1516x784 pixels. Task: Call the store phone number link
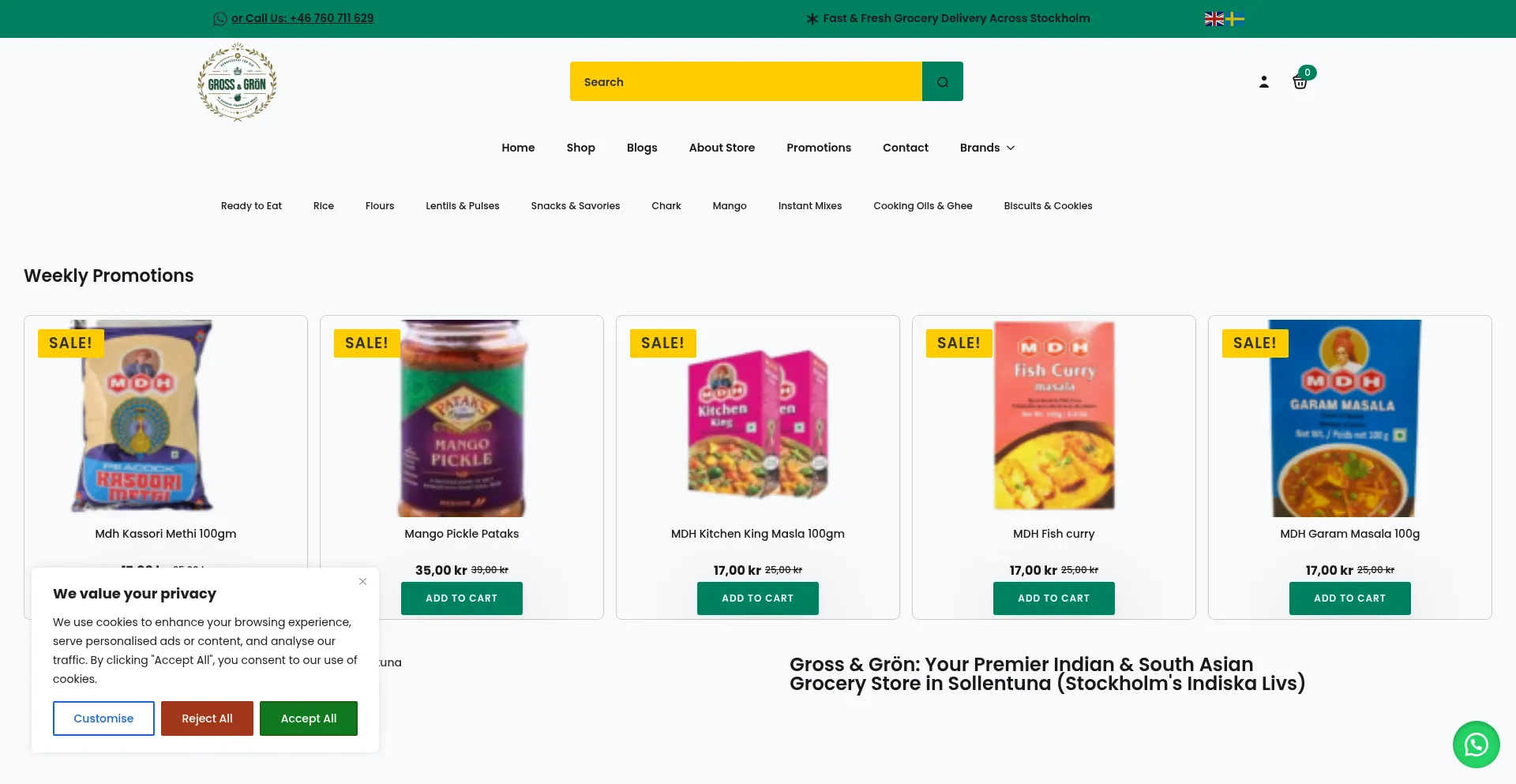(x=302, y=18)
